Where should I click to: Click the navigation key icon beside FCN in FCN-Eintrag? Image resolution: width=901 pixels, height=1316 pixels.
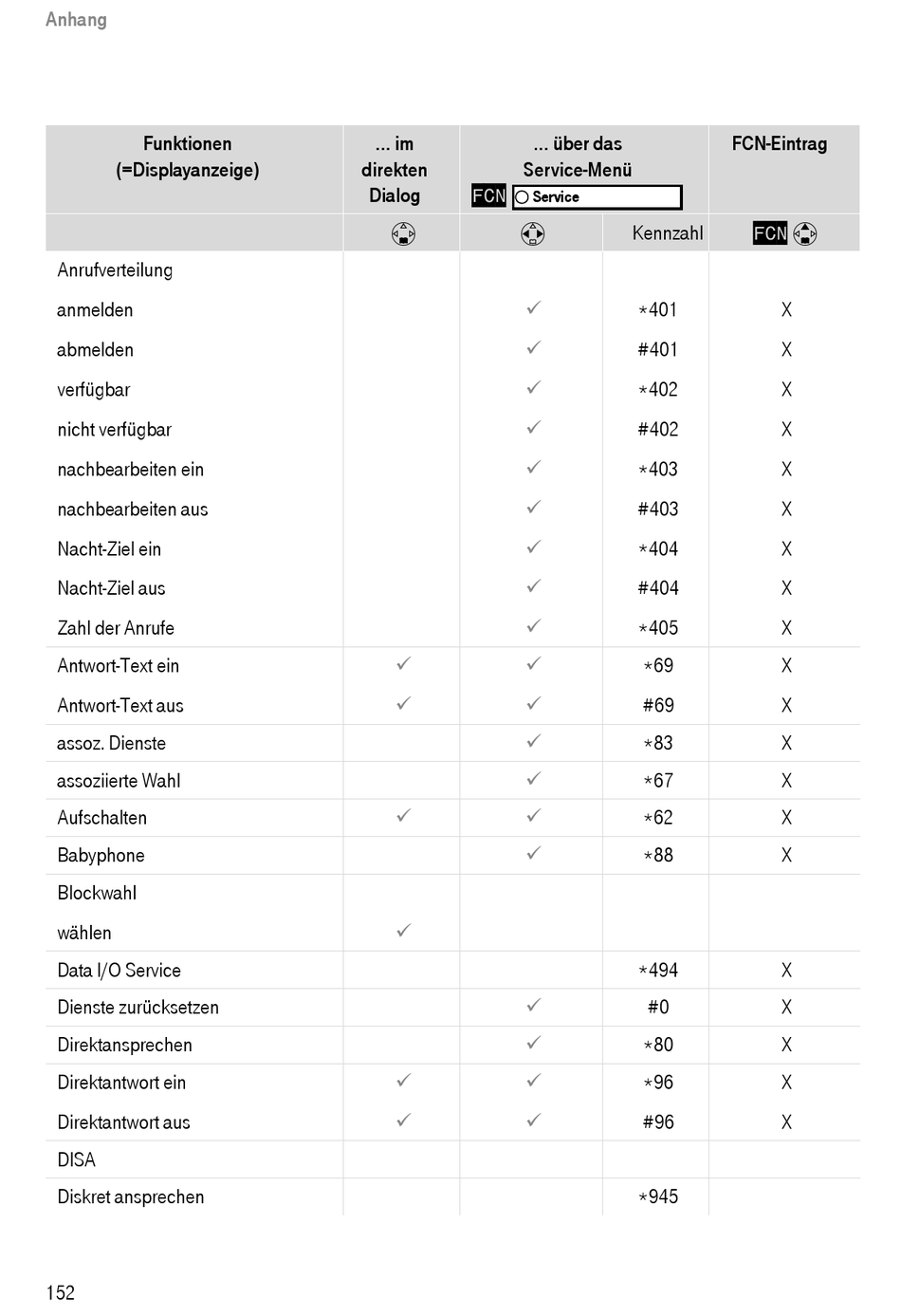coord(805,233)
